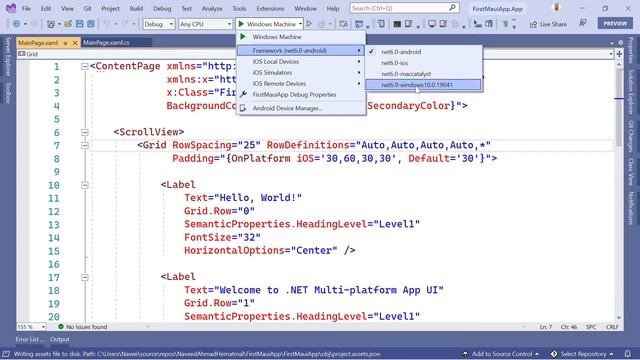Open the Any CPU platform dropdown
This screenshot has height=360, width=640.
(x=205, y=24)
